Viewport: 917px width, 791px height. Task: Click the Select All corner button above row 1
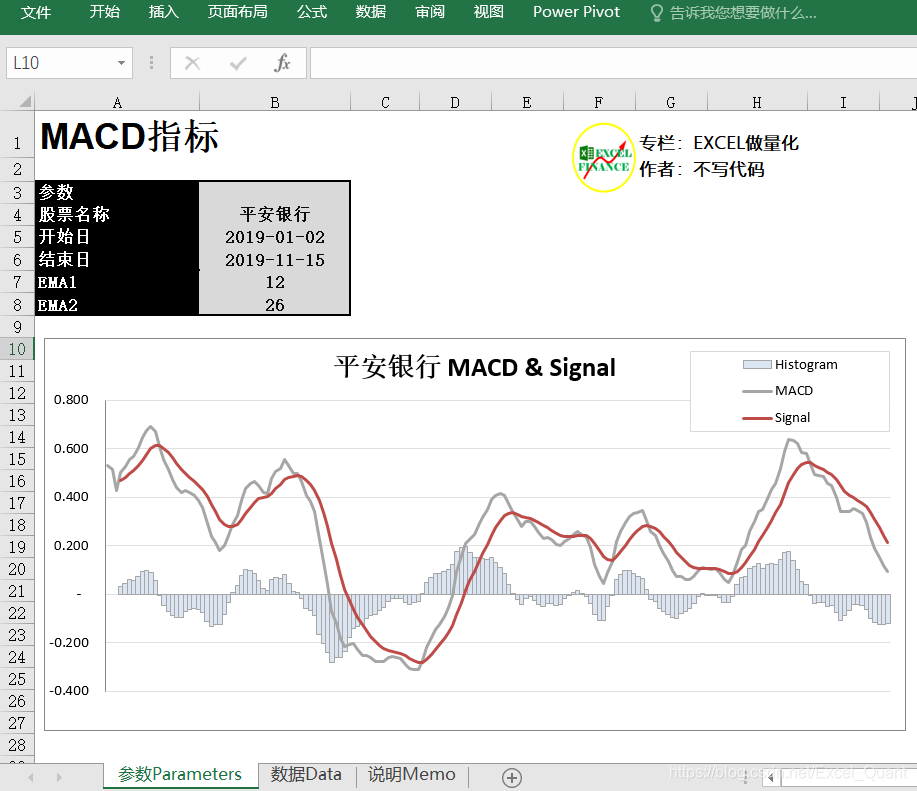[25, 101]
